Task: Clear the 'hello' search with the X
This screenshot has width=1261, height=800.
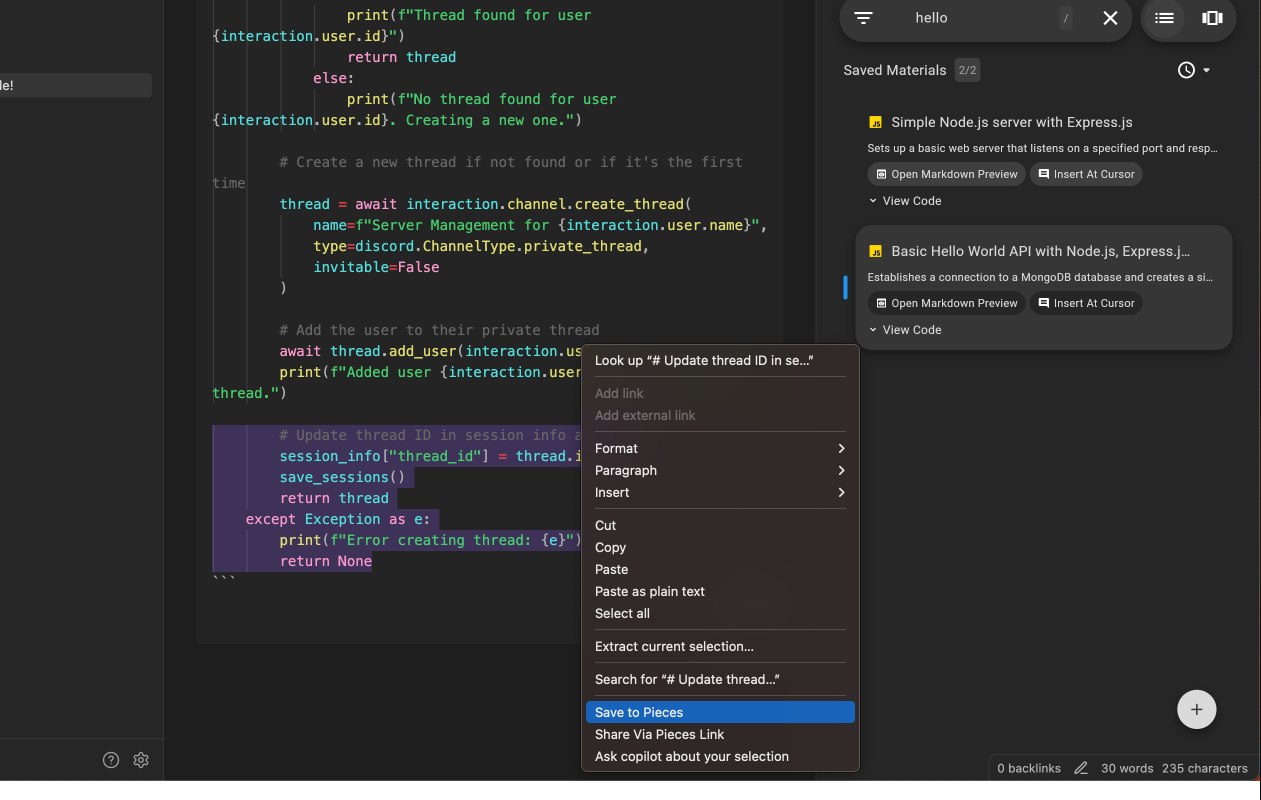Action: tap(1110, 18)
